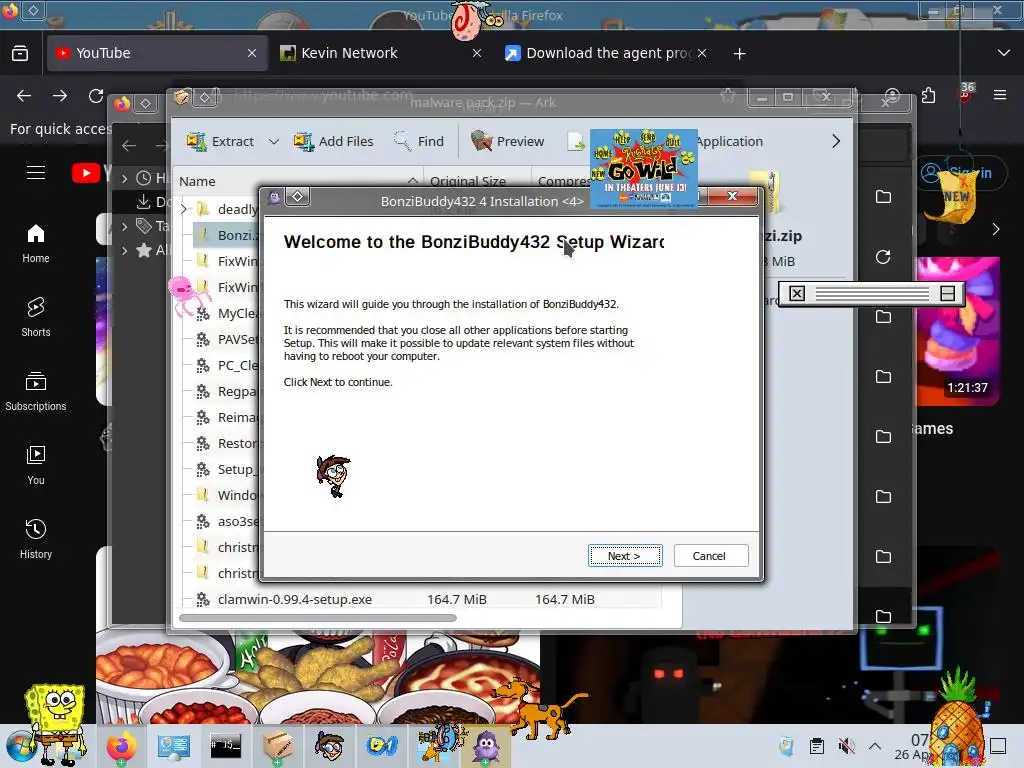Click the Extract button in Ark toolbar
The width and height of the screenshot is (1024, 768).
[x=219, y=141]
